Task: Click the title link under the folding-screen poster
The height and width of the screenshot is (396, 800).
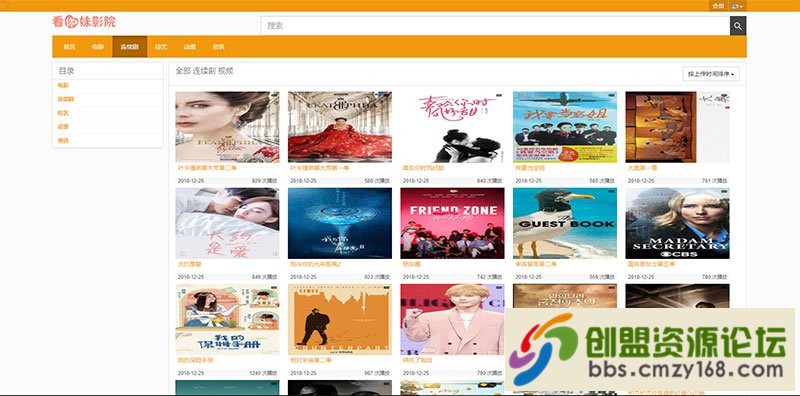Action: pos(642,168)
